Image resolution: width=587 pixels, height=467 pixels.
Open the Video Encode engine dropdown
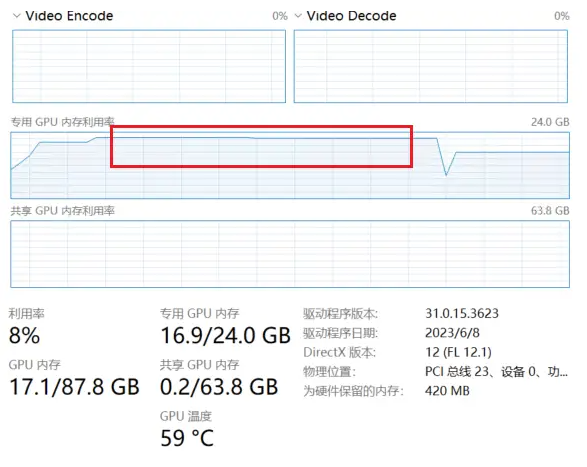(16, 16)
